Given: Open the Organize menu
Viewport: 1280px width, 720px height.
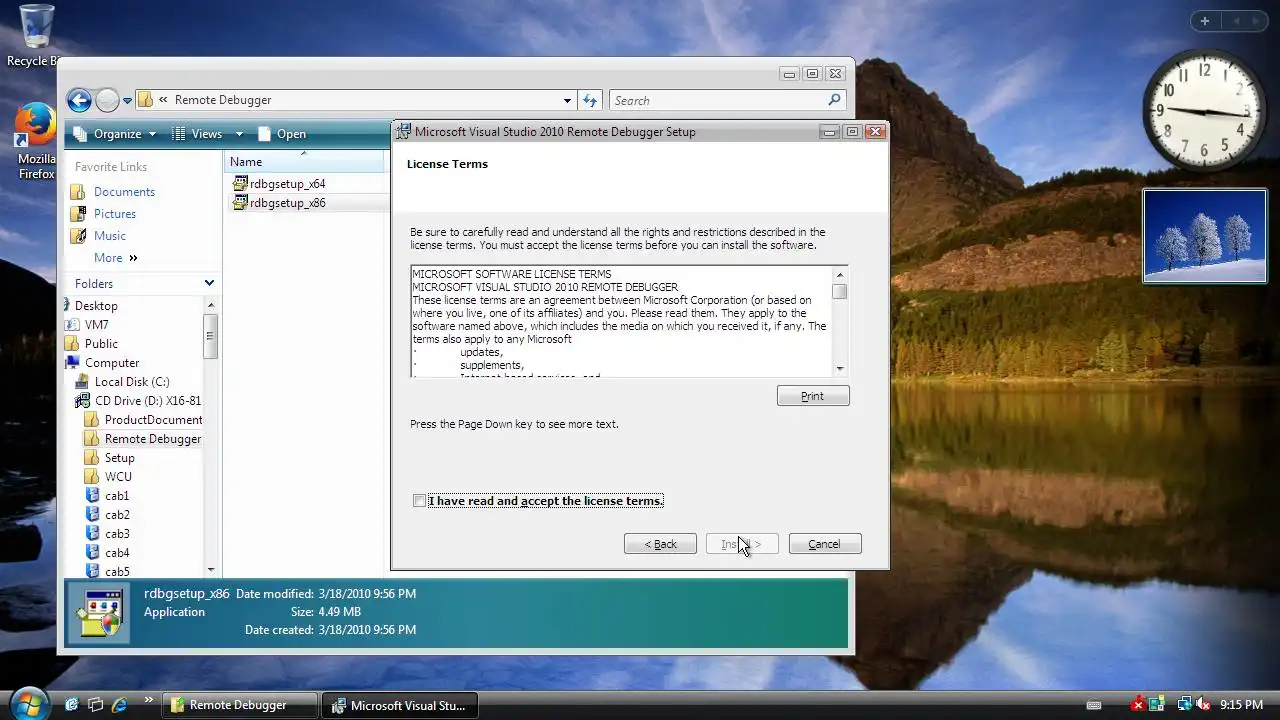Looking at the screenshot, I should pyautogui.click(x=115, y=134).
